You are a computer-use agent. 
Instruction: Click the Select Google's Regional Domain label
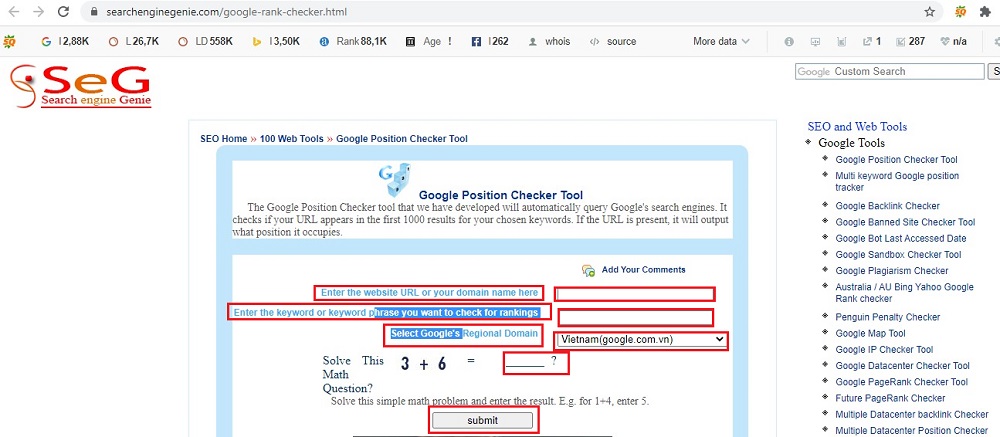click(464, 334)
